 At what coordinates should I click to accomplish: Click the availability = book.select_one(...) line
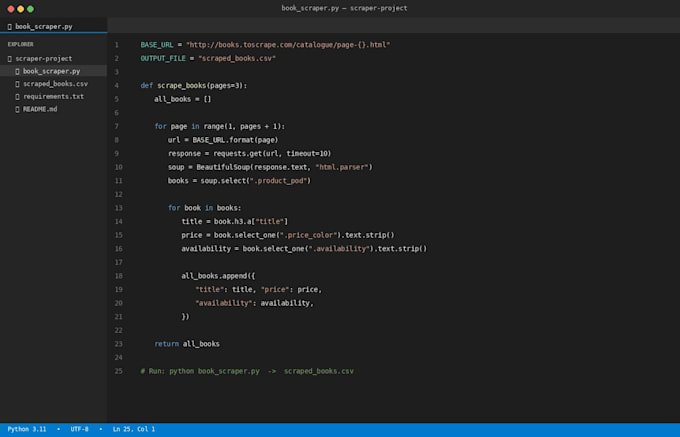tap(304, 248)
